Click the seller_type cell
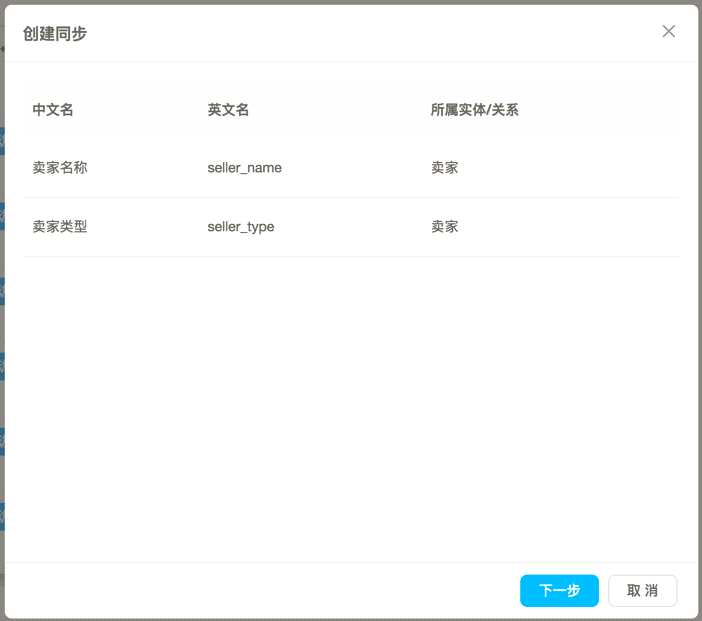The height and width of the screenshot is (621, 702). click(241, 227)
